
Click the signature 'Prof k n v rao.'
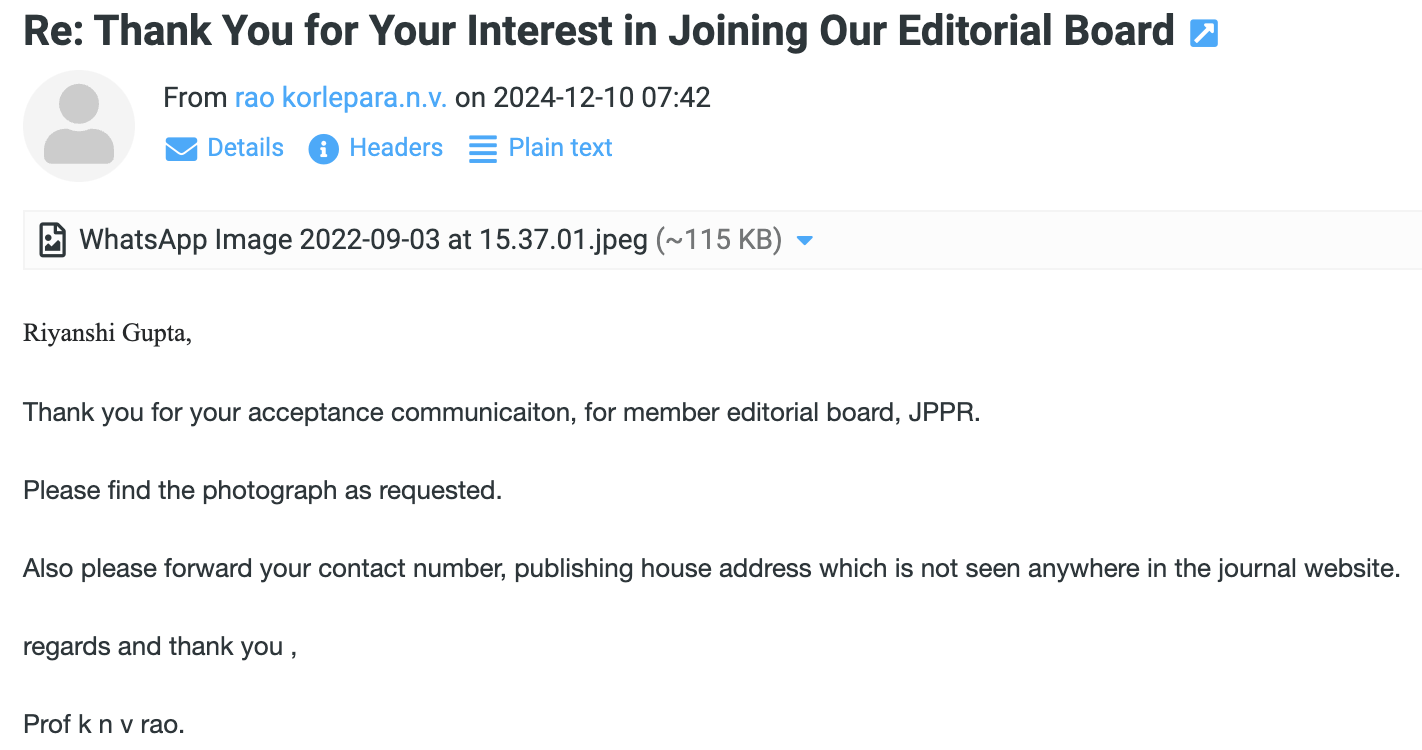[x=104, y=724]
